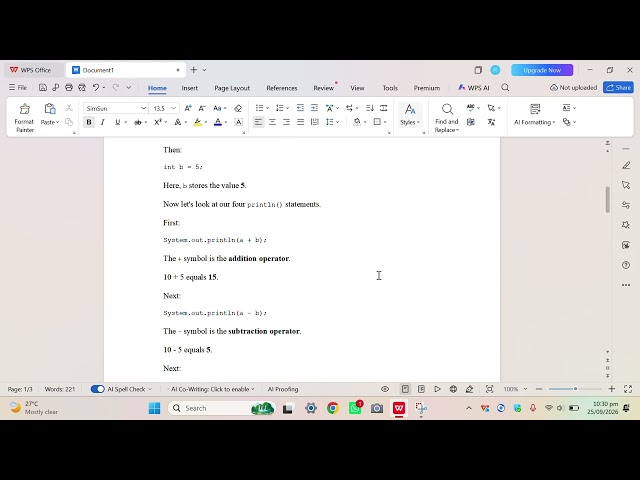Expand bullet list options dropdown
Screen dimensions: 640x480
pos(267,108)
